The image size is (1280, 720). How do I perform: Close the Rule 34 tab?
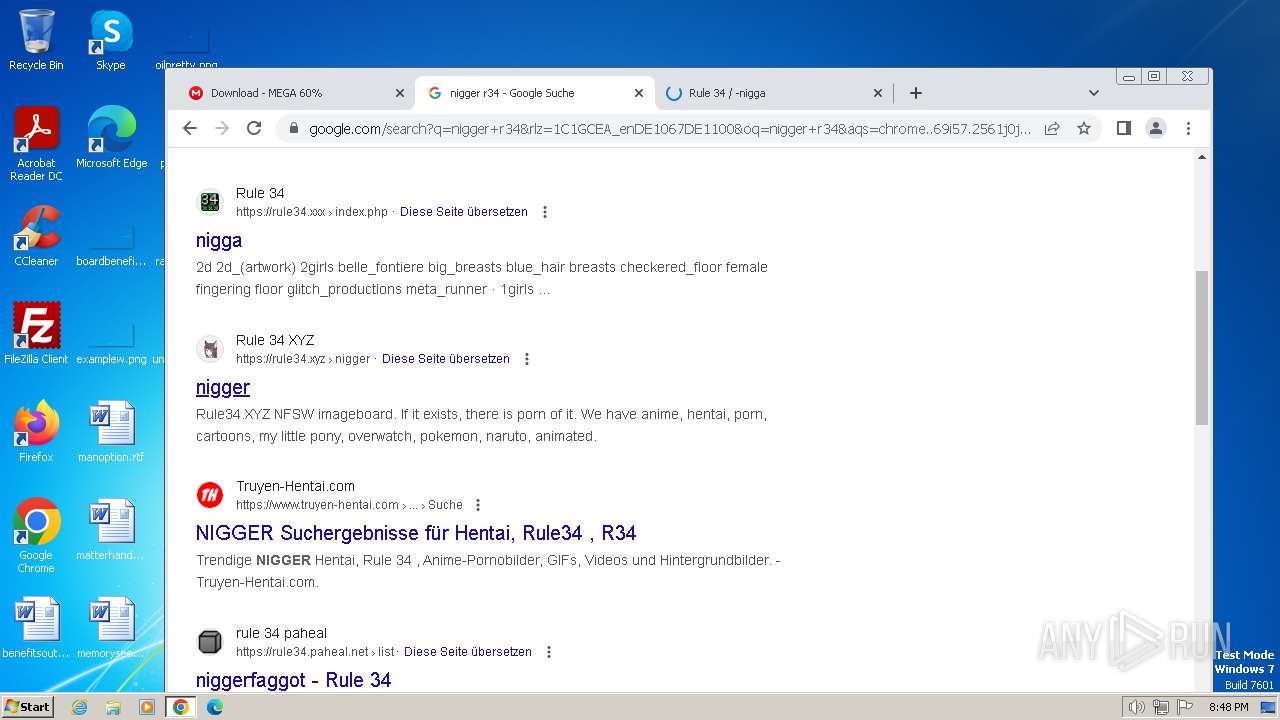(x=878, y=93)
